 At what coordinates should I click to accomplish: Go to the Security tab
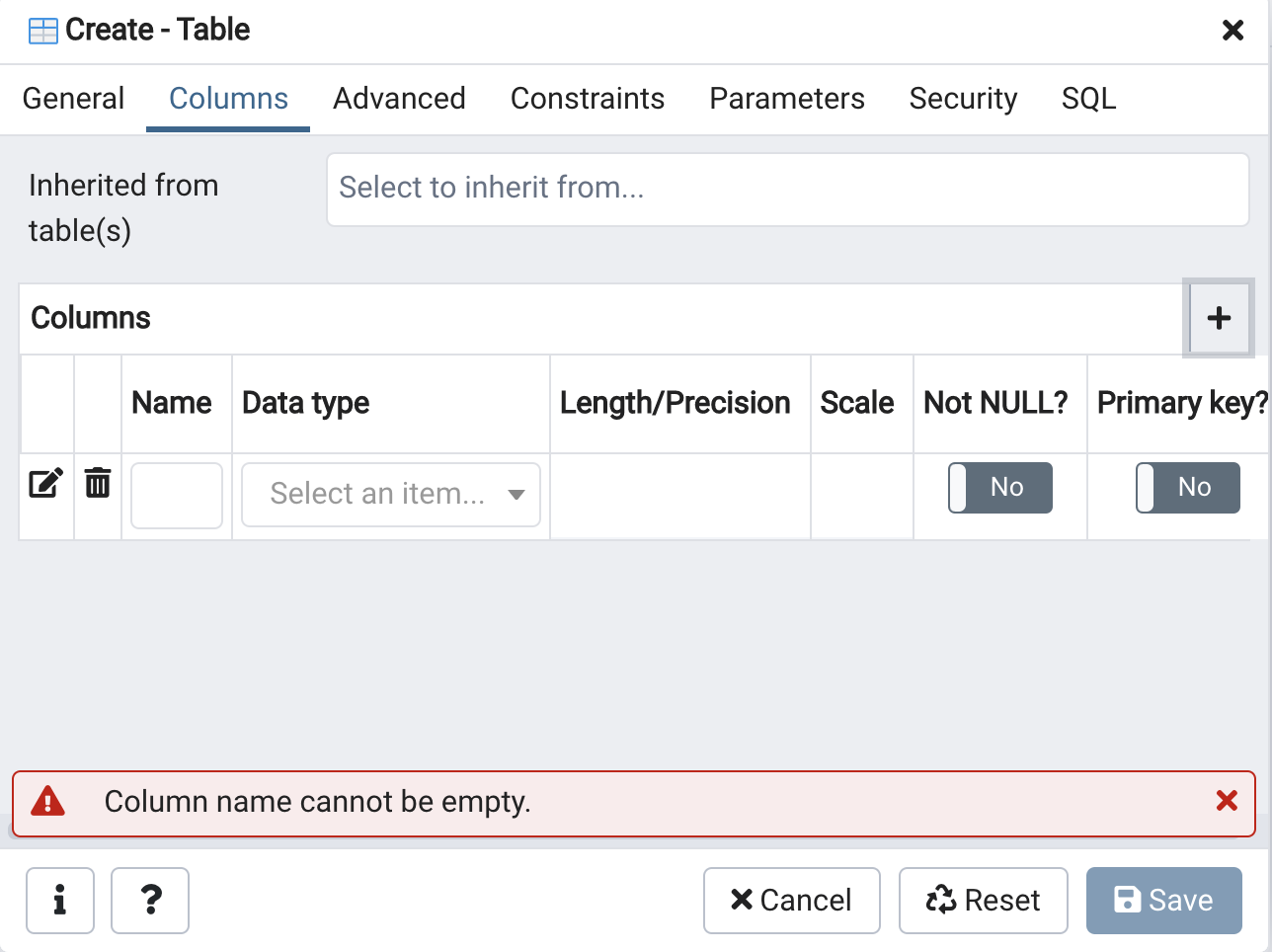point(963,99)
